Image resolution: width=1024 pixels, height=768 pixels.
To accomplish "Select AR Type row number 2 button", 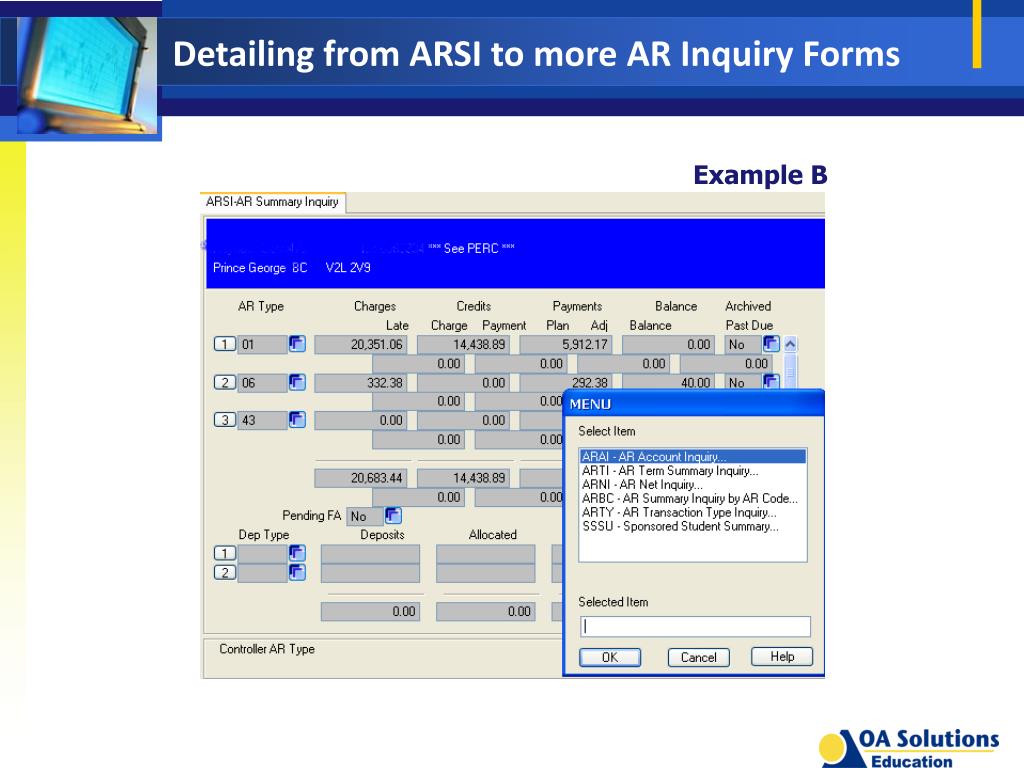I will click(225, 383).
